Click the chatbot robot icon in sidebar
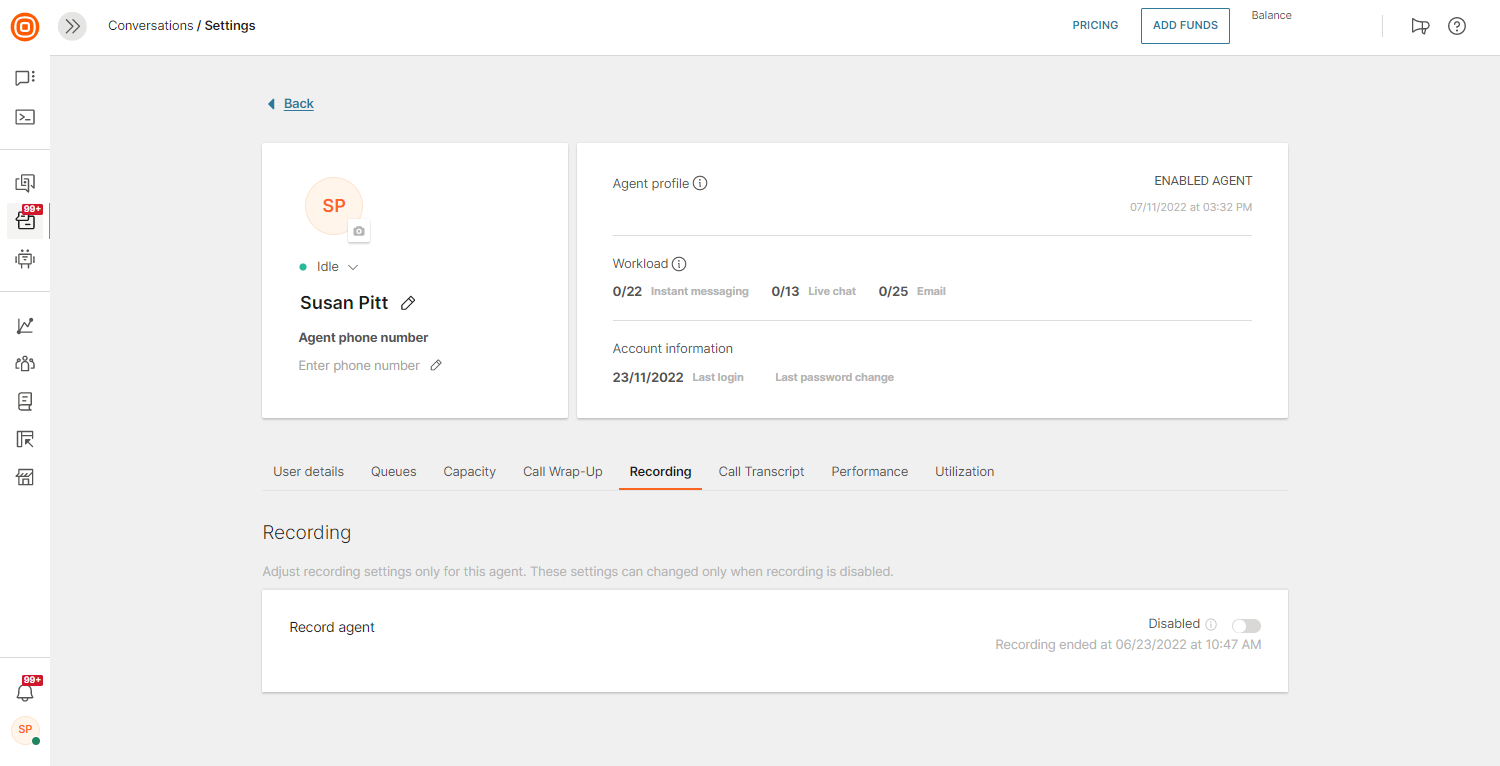1500x766 pixels. [x=25, y=259]
